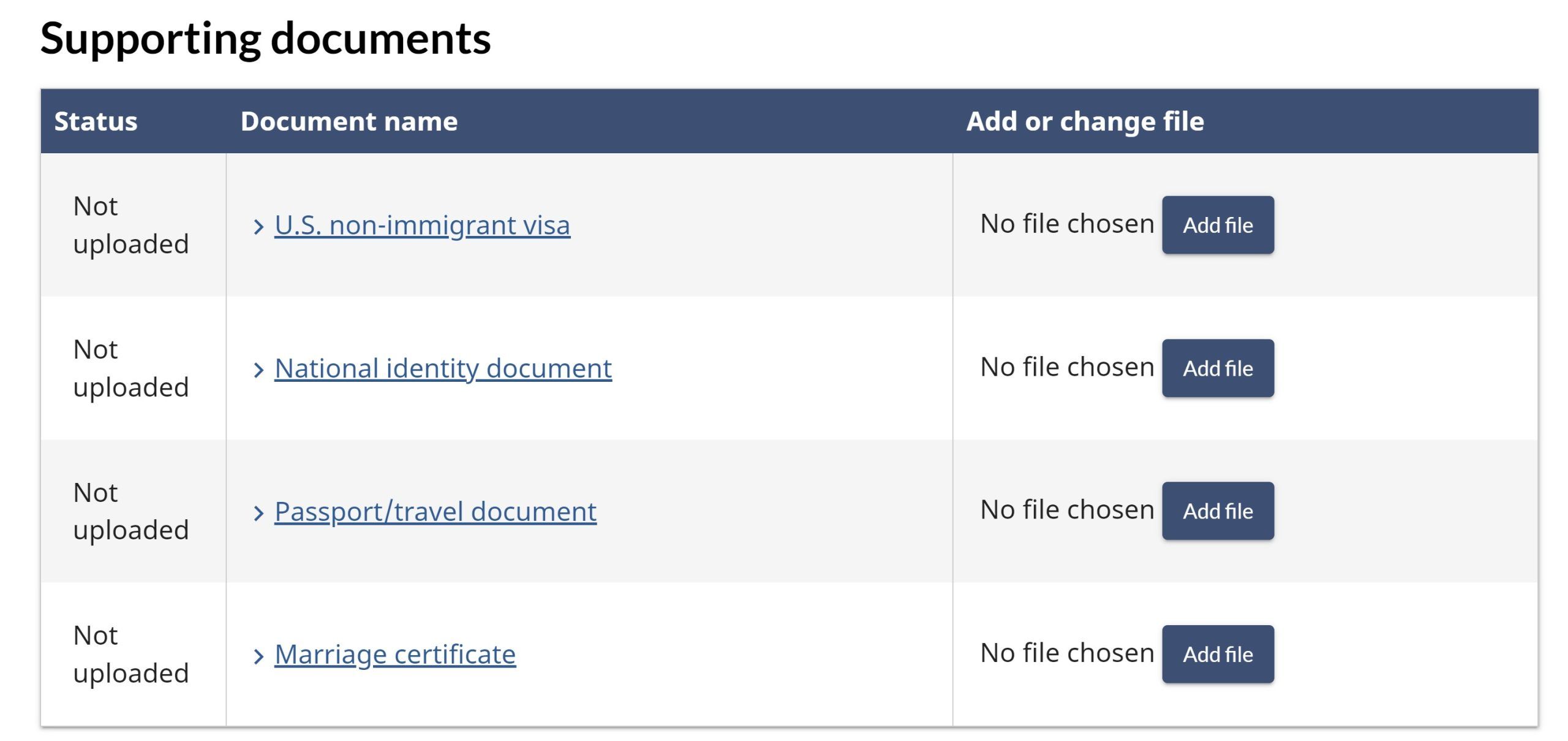The width and height of the screenshot is (1568, 741).
Task: Click 'No file chosen' in the visa row
Action: coord(1067,224)
